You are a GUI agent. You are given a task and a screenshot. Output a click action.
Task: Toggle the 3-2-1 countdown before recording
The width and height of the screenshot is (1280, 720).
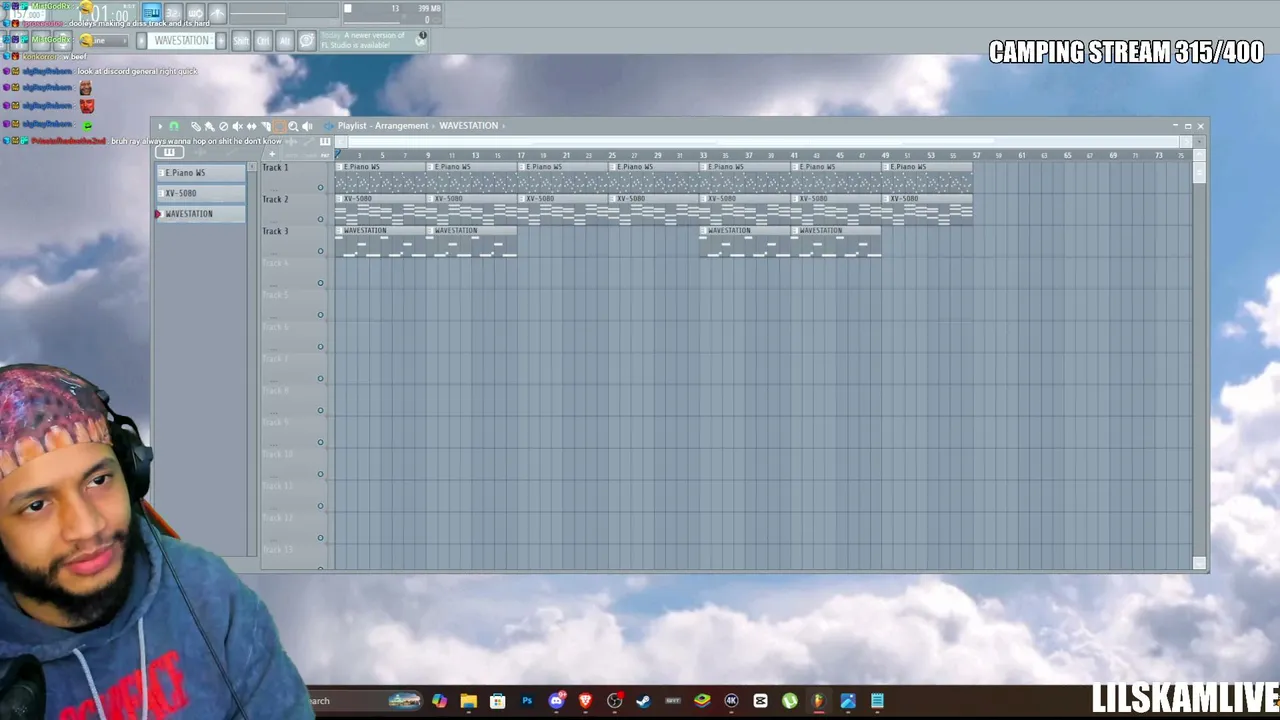click(172, 13)
